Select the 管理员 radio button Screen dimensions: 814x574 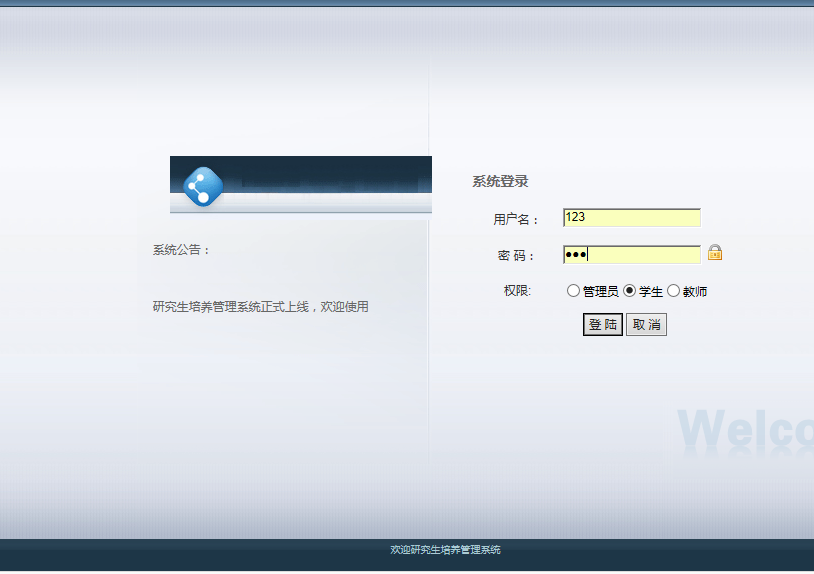click(x=573, y=291)
